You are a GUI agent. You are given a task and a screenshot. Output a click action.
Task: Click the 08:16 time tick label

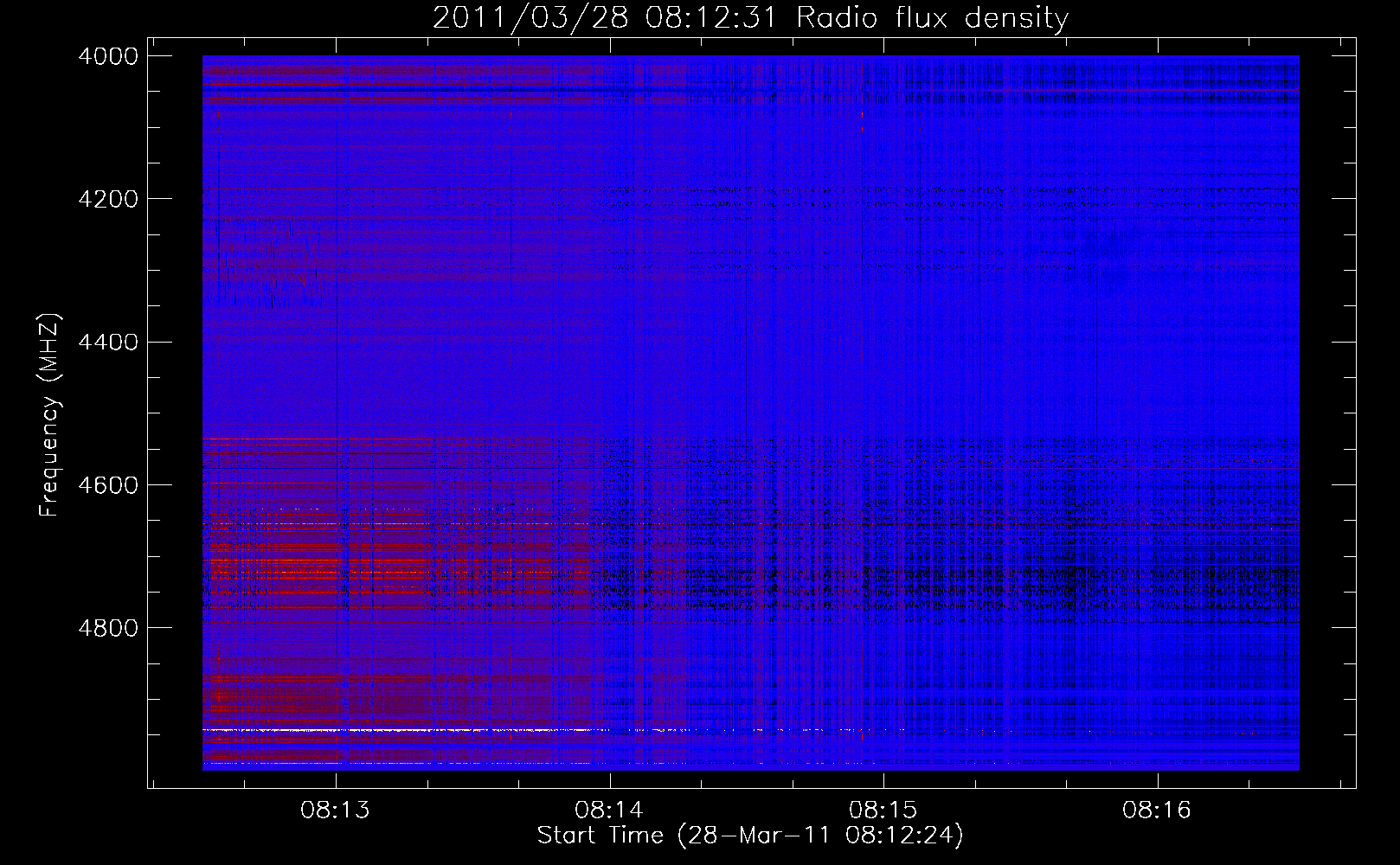(1157, 811)
